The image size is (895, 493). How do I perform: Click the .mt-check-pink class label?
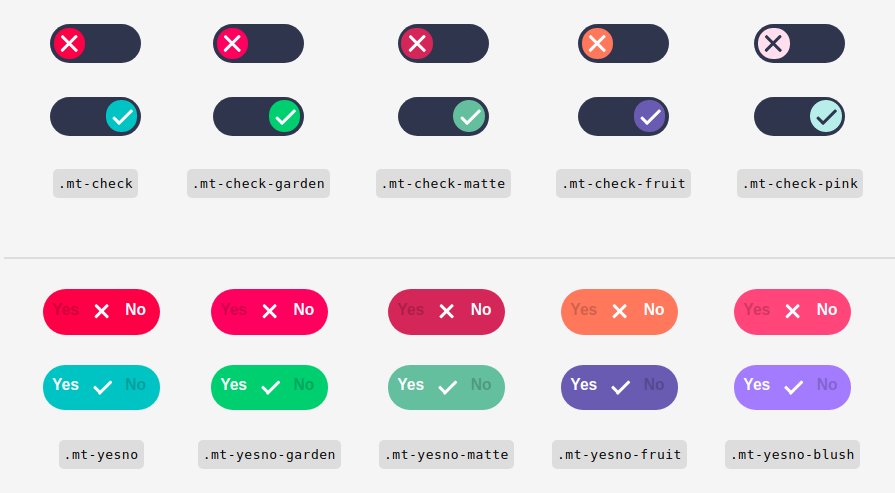800,184
